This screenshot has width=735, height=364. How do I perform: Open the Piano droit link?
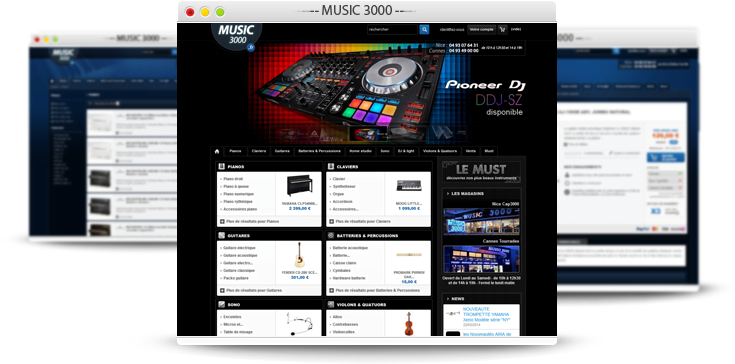point(233,179)
